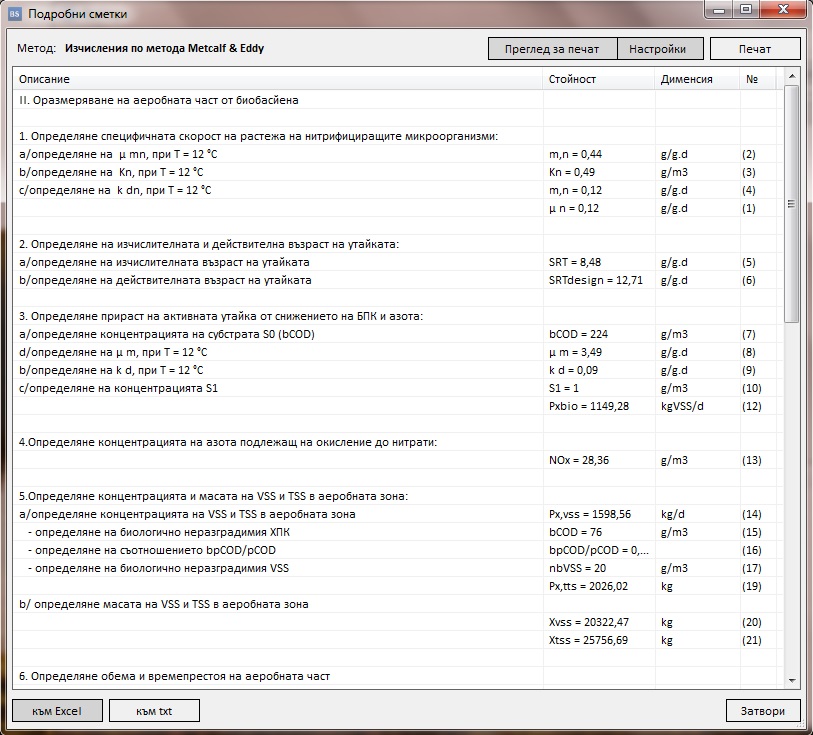This screenshot has height=735, width=813.
Task: Click the app icon in the title bar
Action: (14, 14)
